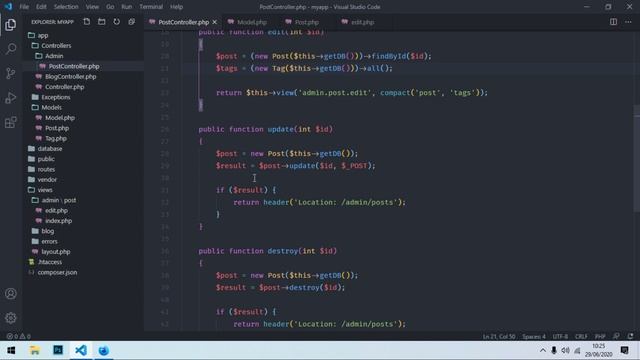The image size is (640, 360).
Task: Split the editor to the right
Action: pyautogui.click(x=613, y=22)
